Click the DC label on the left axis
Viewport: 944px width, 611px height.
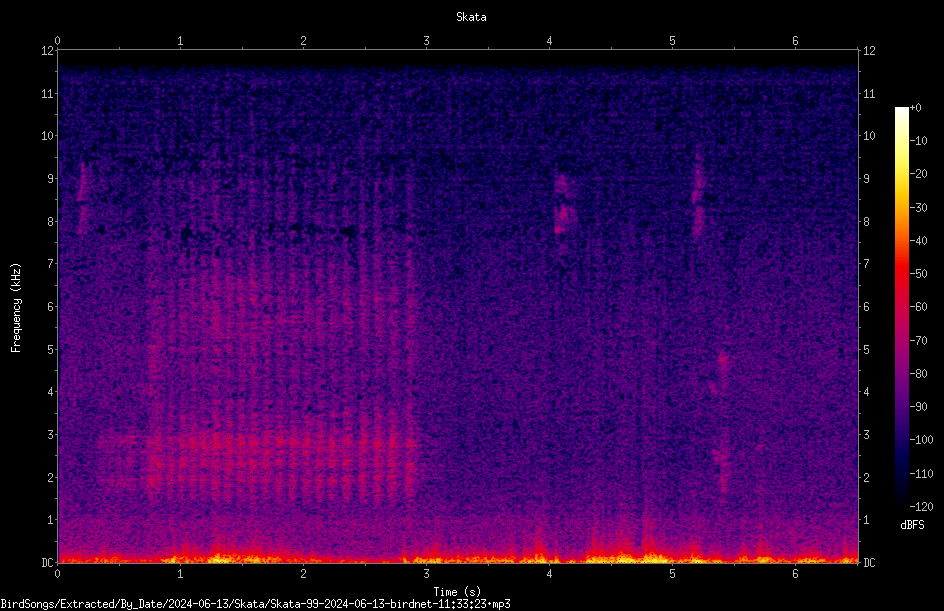(x=47, y=563)
